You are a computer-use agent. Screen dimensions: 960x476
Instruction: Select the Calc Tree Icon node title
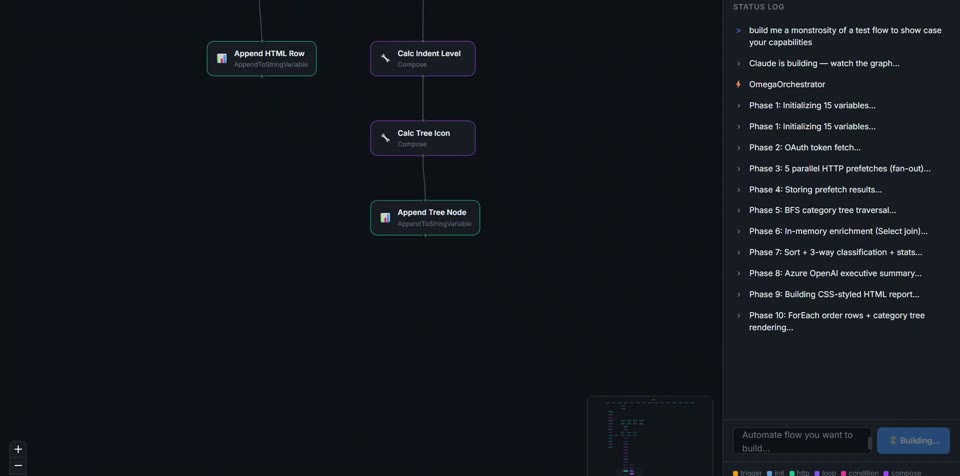tap(424, 133)
